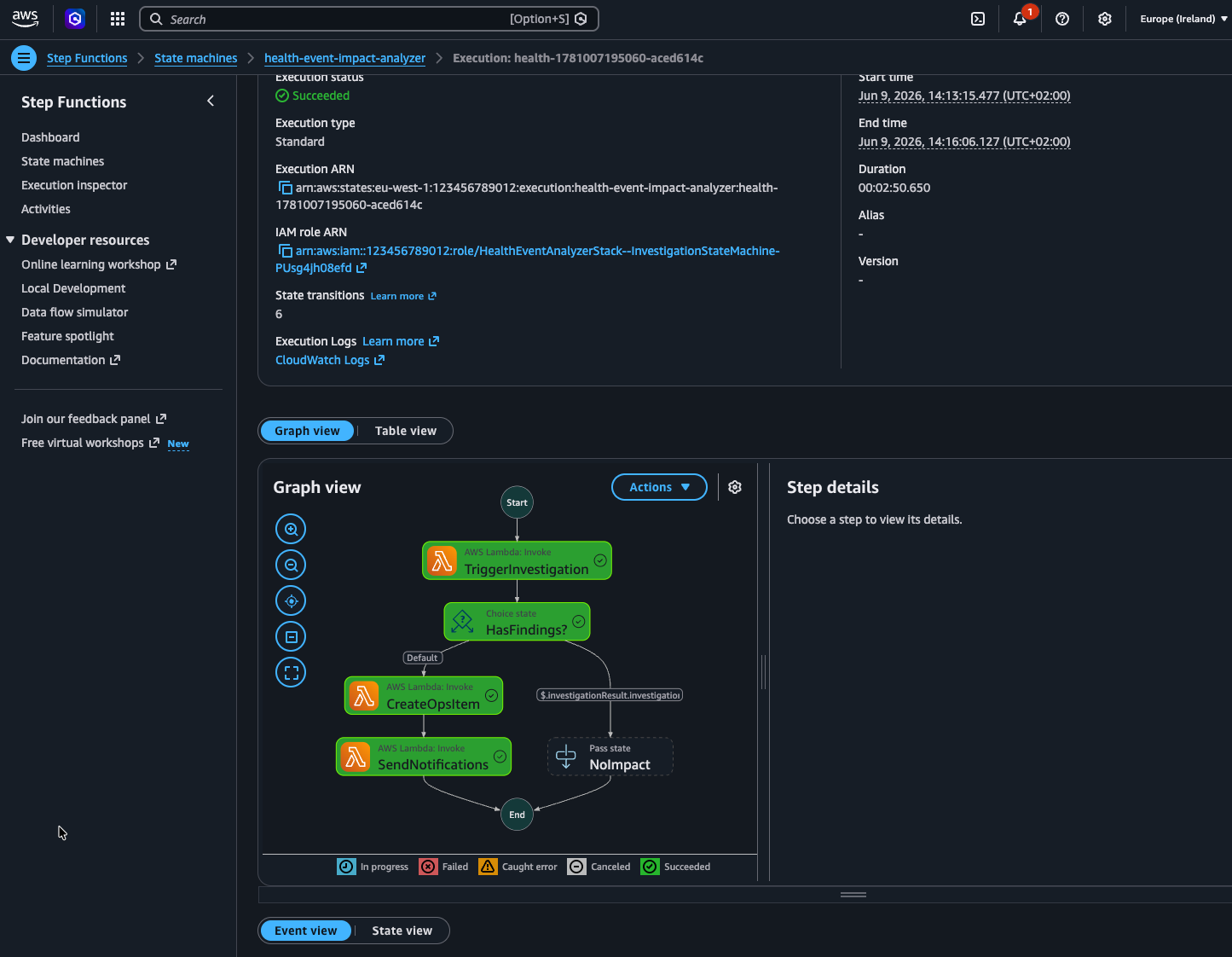The image size is (1232, 957).
Task: Click the Caught error legend icon
Action: click(x=488, y=867)
